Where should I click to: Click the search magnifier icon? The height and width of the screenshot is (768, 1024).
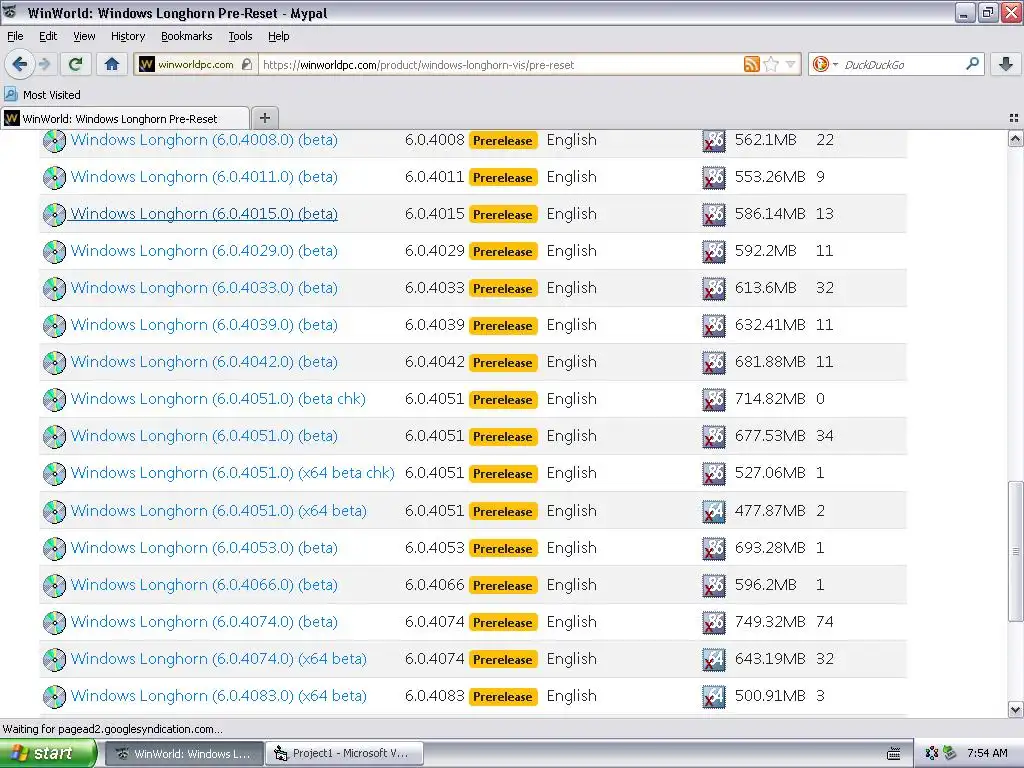click(x=972, y=64)
